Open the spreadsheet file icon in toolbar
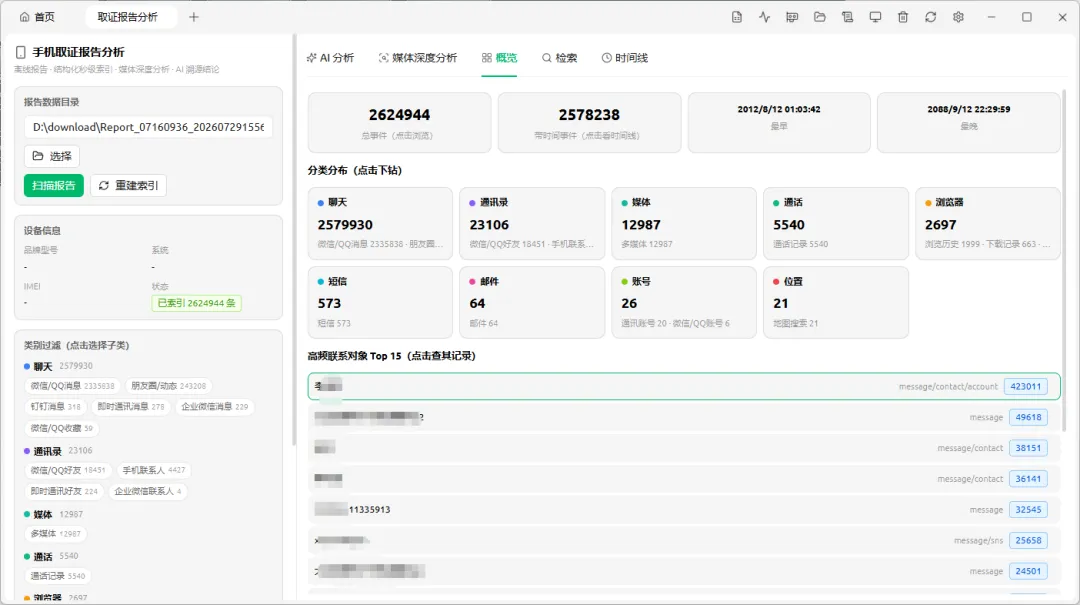Viewport: 1080px width, 605px height. (736, 17)
